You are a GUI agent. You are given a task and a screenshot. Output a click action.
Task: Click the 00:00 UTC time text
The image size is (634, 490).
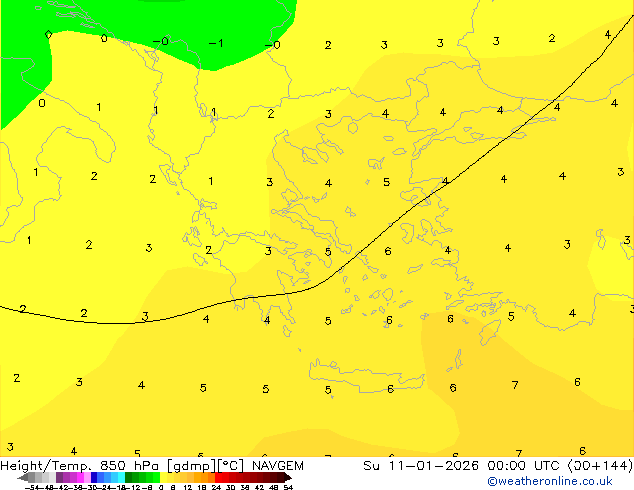(x=526, y=466)
